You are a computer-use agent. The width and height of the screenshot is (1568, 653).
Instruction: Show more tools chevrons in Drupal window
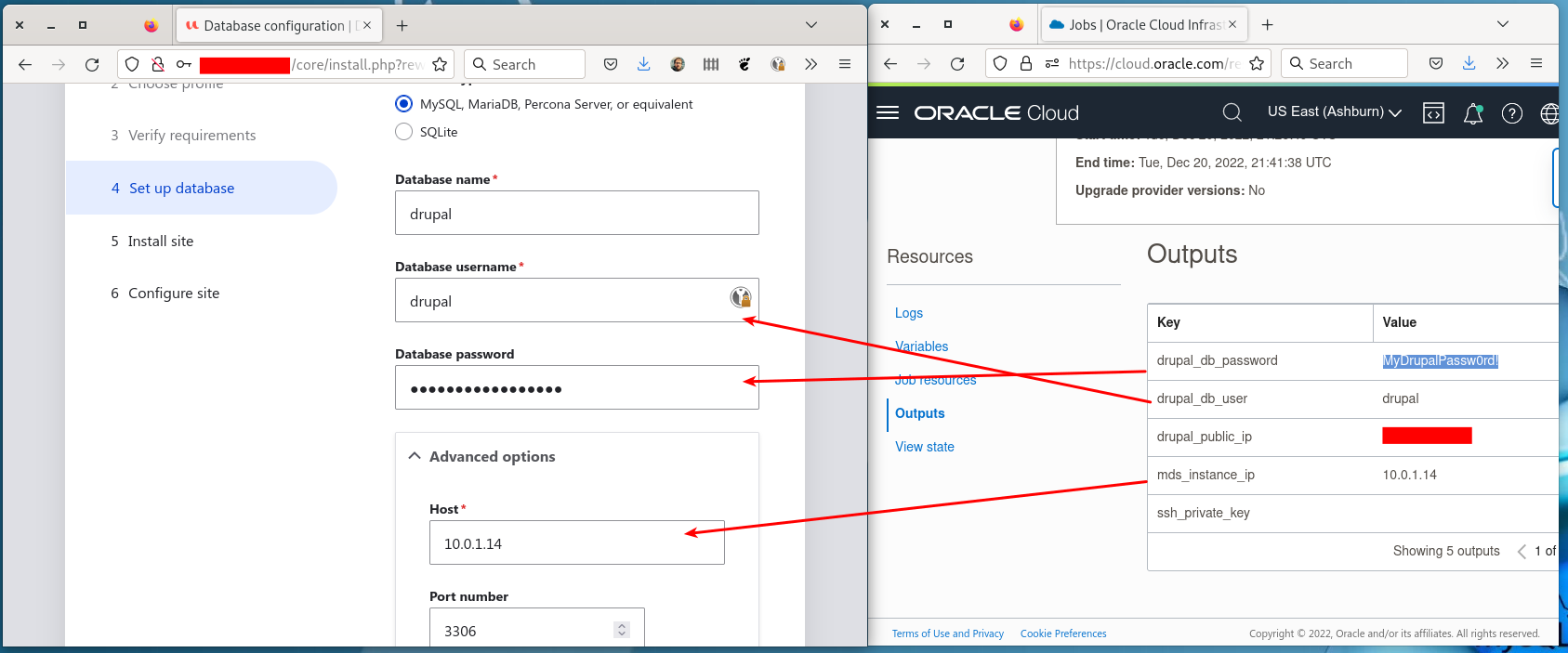pos(811,64)
